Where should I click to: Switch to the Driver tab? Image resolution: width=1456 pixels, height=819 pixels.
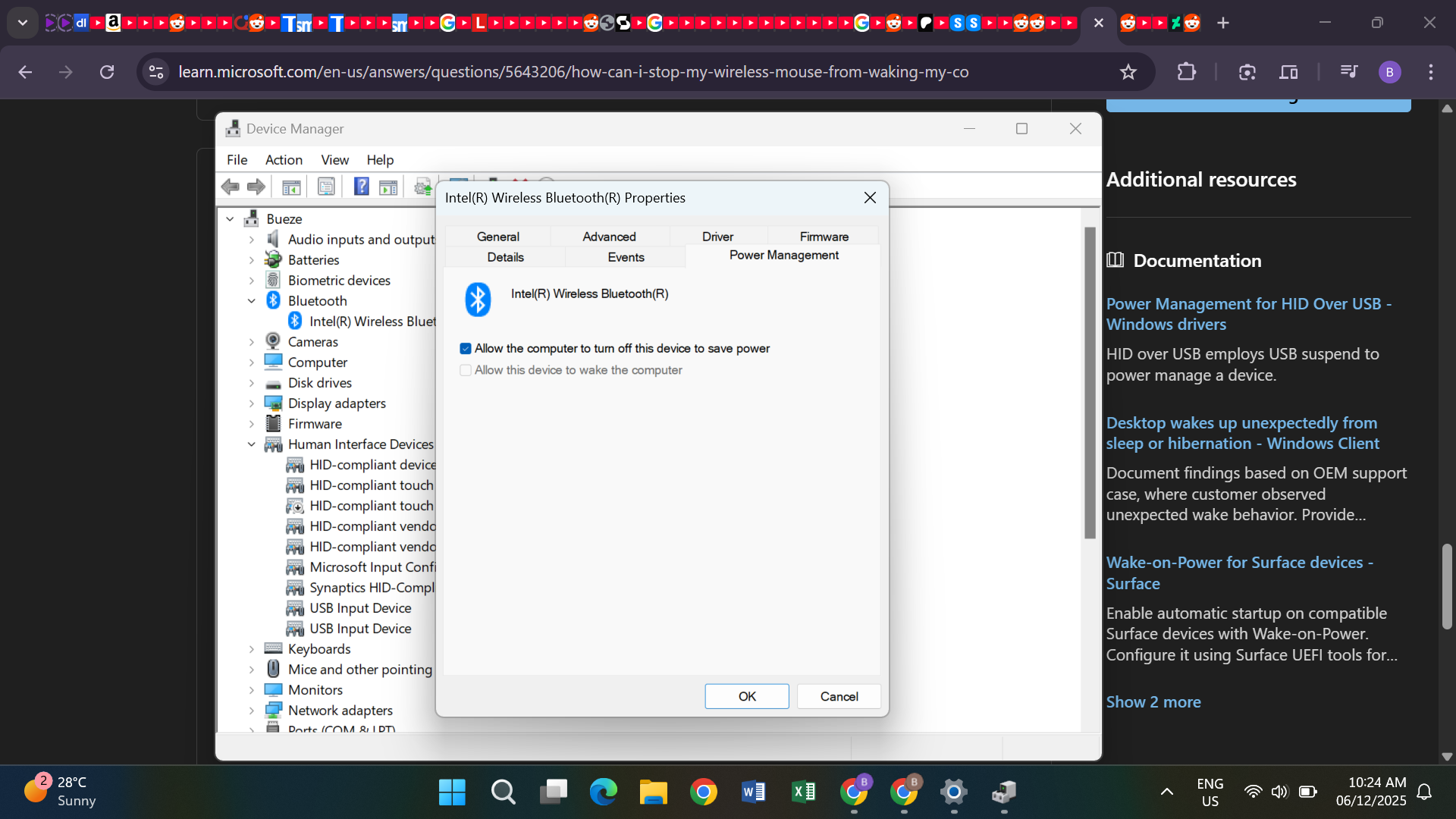point(717,236)
